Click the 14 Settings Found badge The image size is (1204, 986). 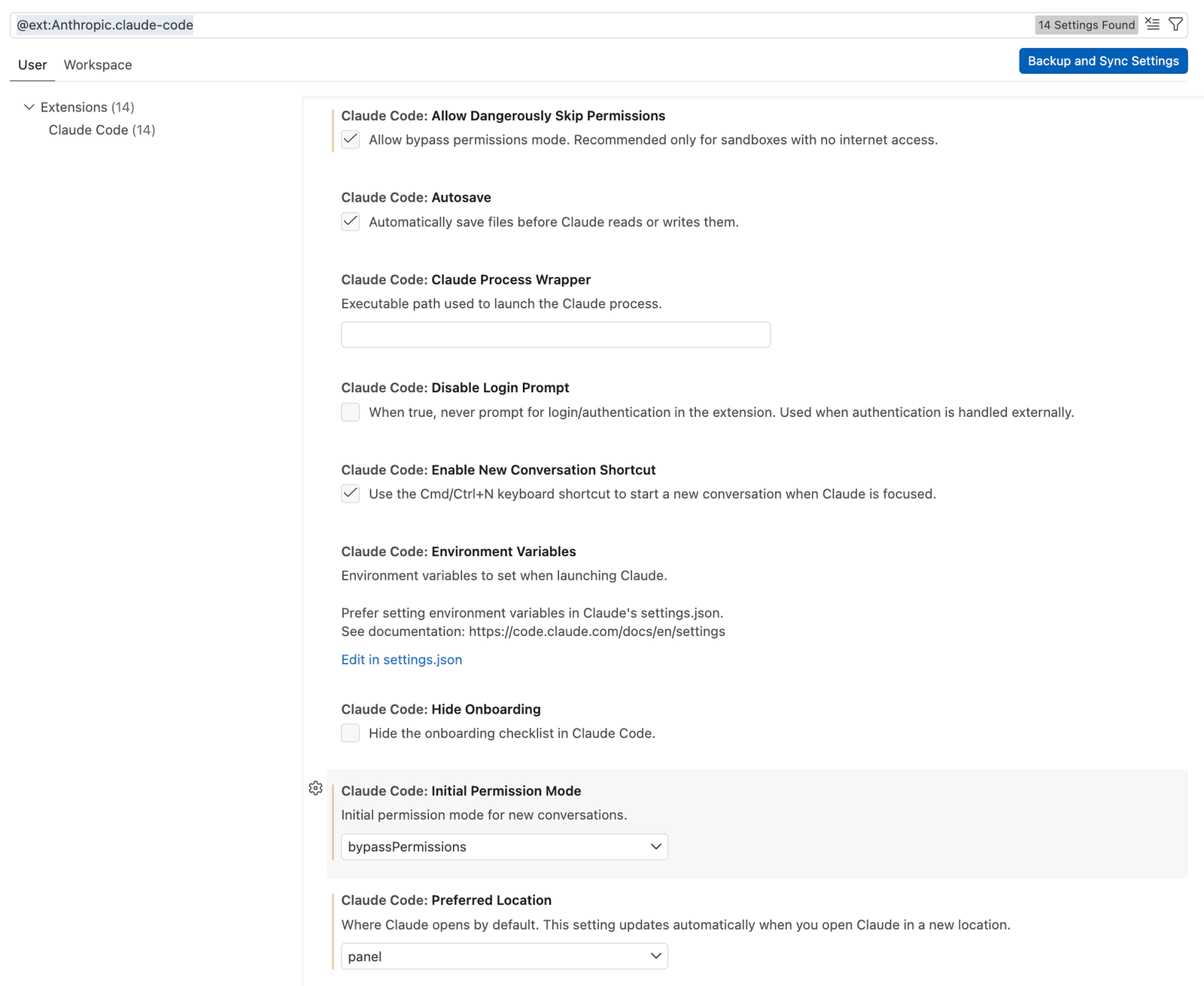point(1086,25)
